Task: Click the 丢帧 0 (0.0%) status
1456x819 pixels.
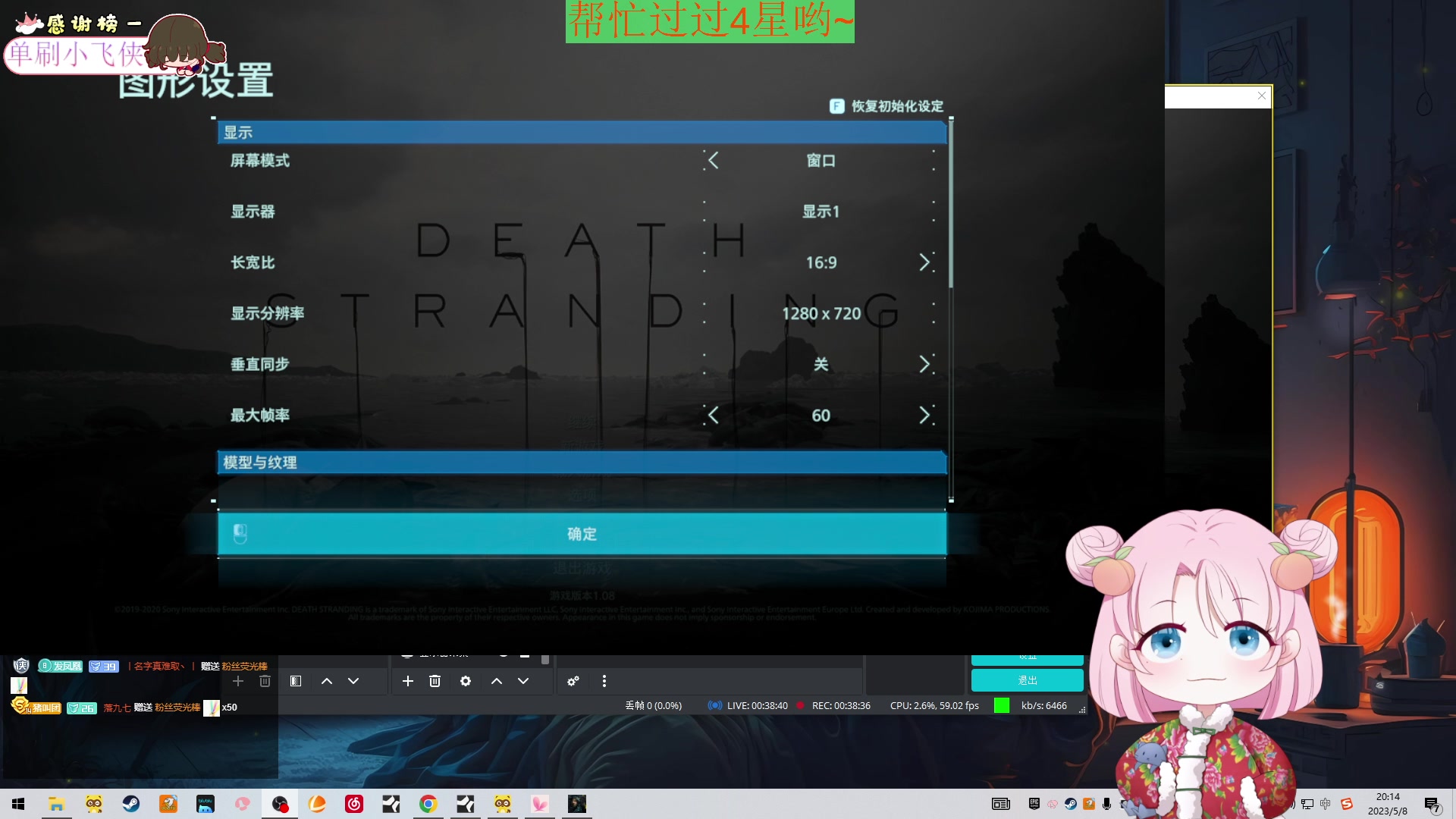Action: click(653, 705)
